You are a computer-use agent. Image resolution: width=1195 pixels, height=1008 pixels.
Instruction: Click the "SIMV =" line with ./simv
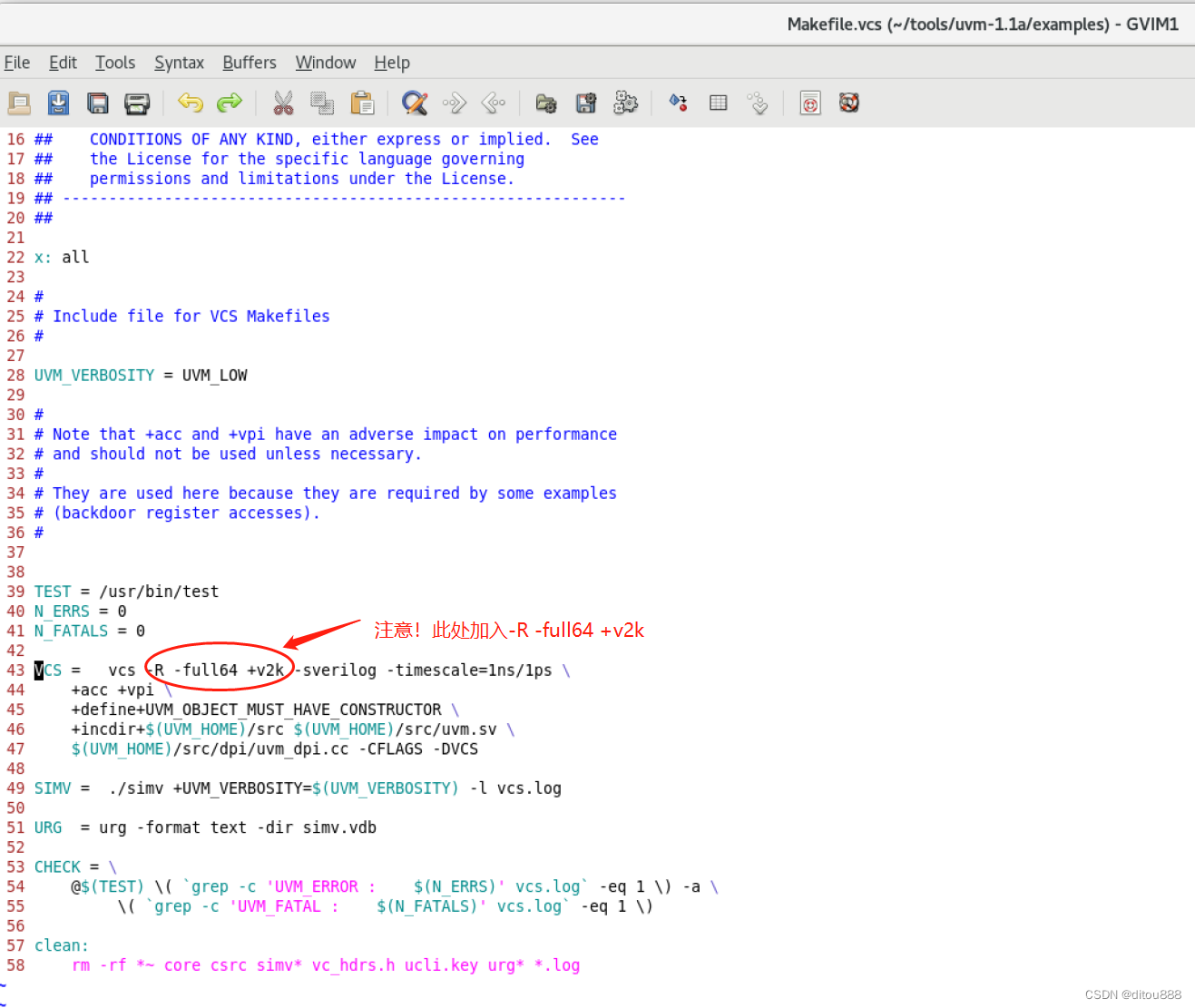(298, 788)
